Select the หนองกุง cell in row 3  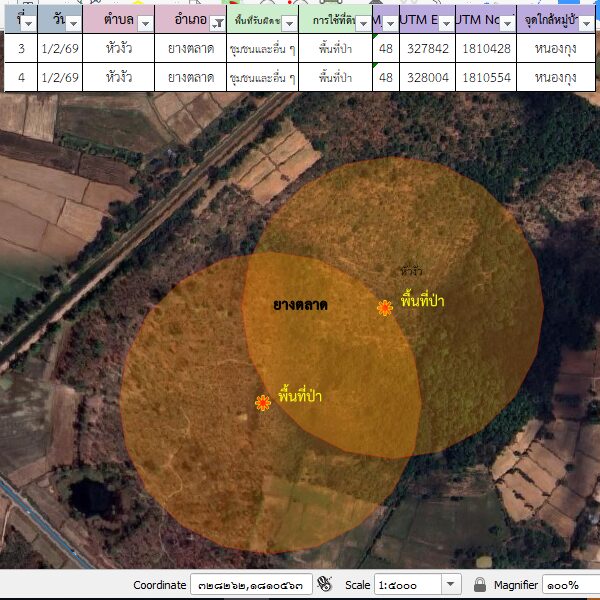pyautogui.click(x=556, y=48)
